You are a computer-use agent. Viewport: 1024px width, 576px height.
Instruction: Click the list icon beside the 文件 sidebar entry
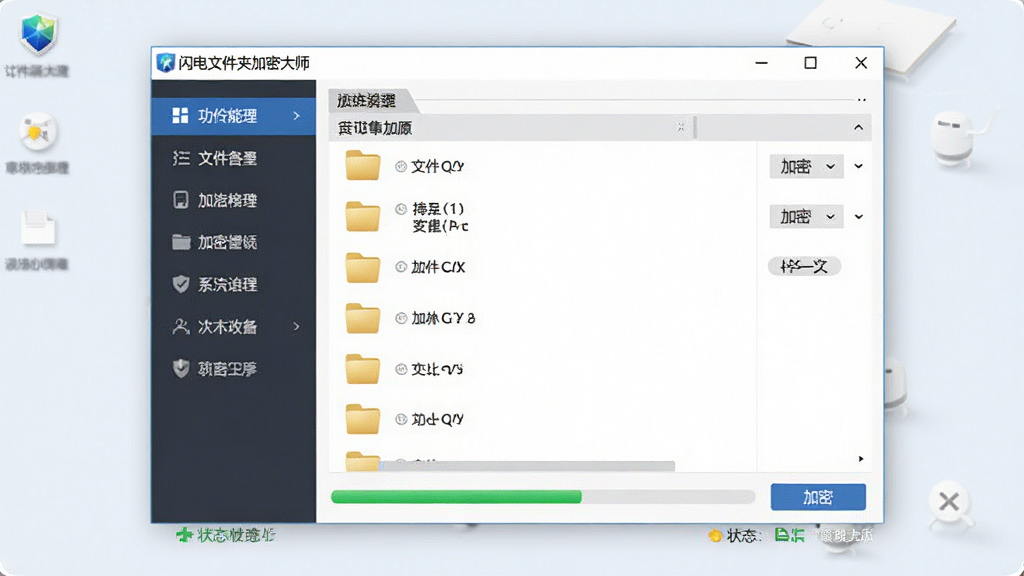tap(181, 158)
